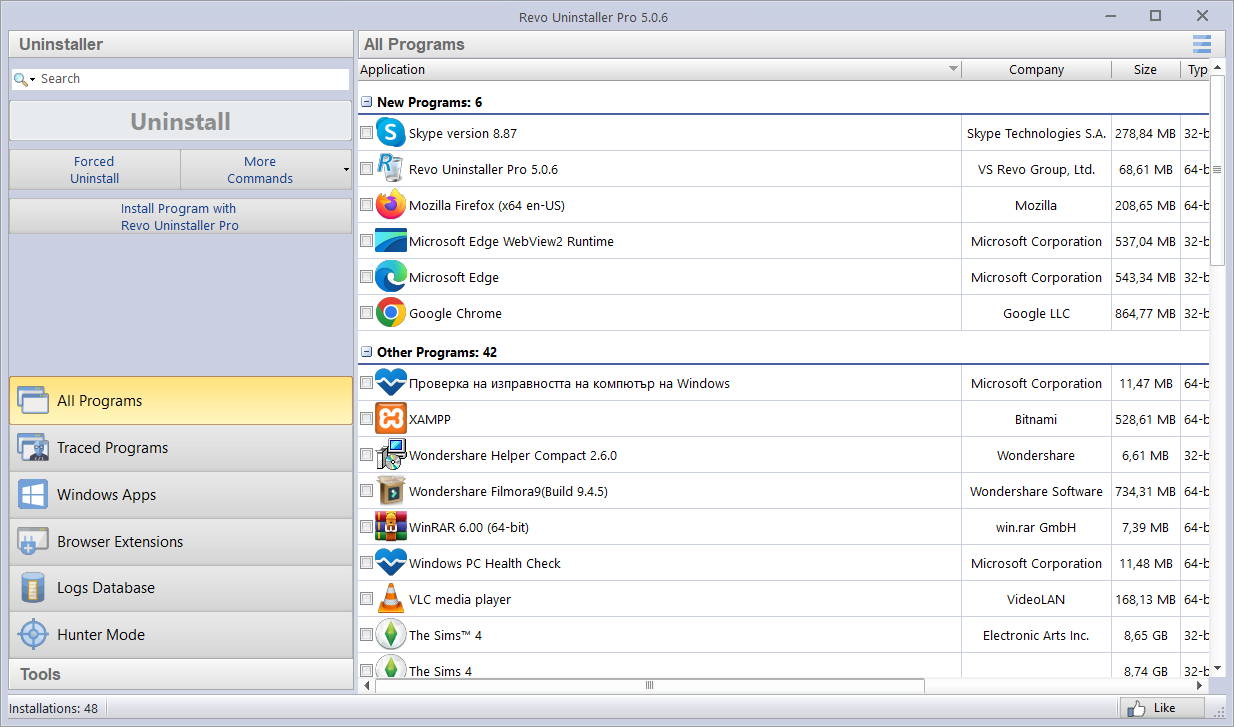Image resolution: width=1234 pixels, height=727 pixels.
Task: Click the Windows Apps sidebar icon
Action: click(x=33, y=495)
